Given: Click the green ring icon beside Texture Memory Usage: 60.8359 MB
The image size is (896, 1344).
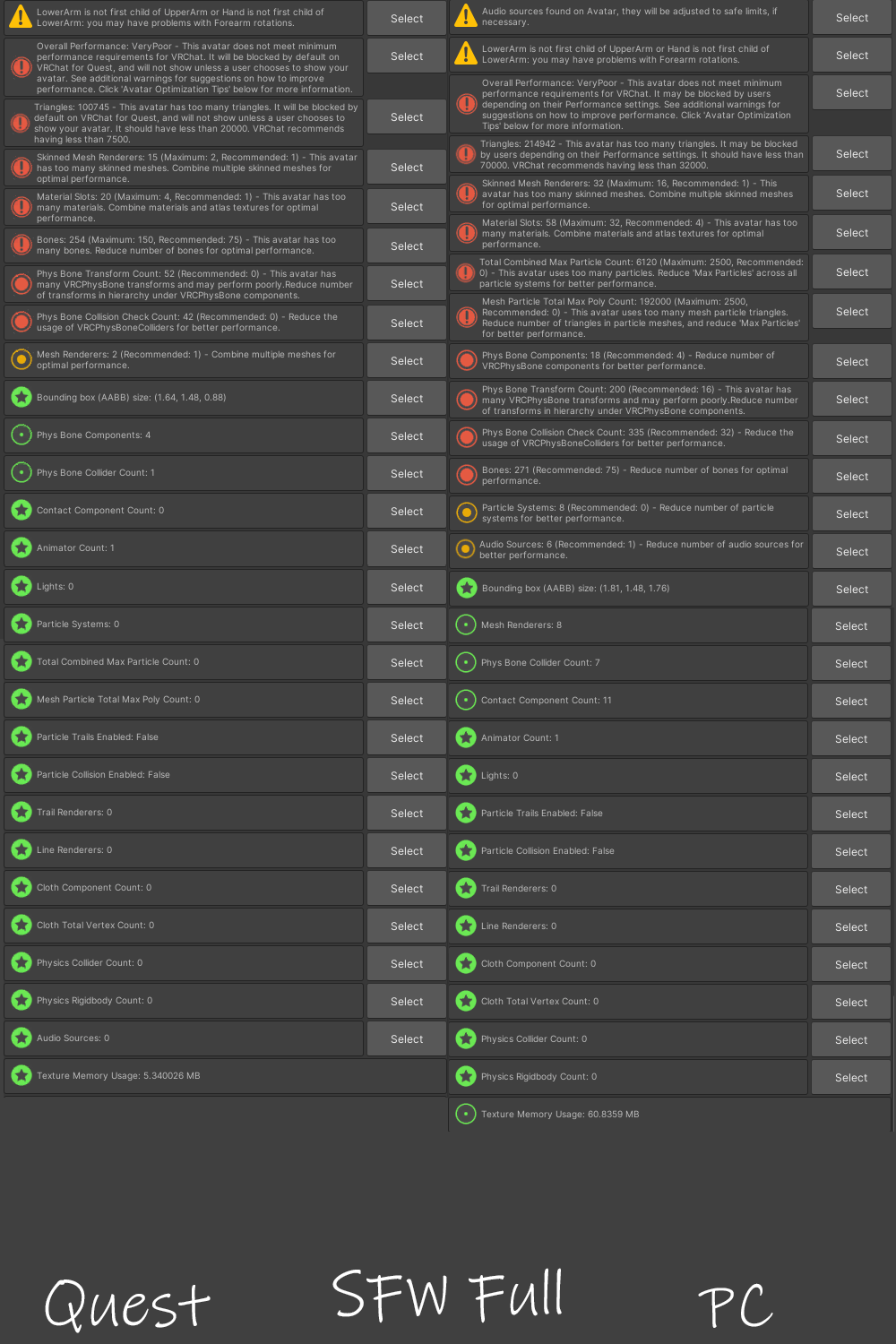Looking at the screenshot, I should pos(466,1114).
